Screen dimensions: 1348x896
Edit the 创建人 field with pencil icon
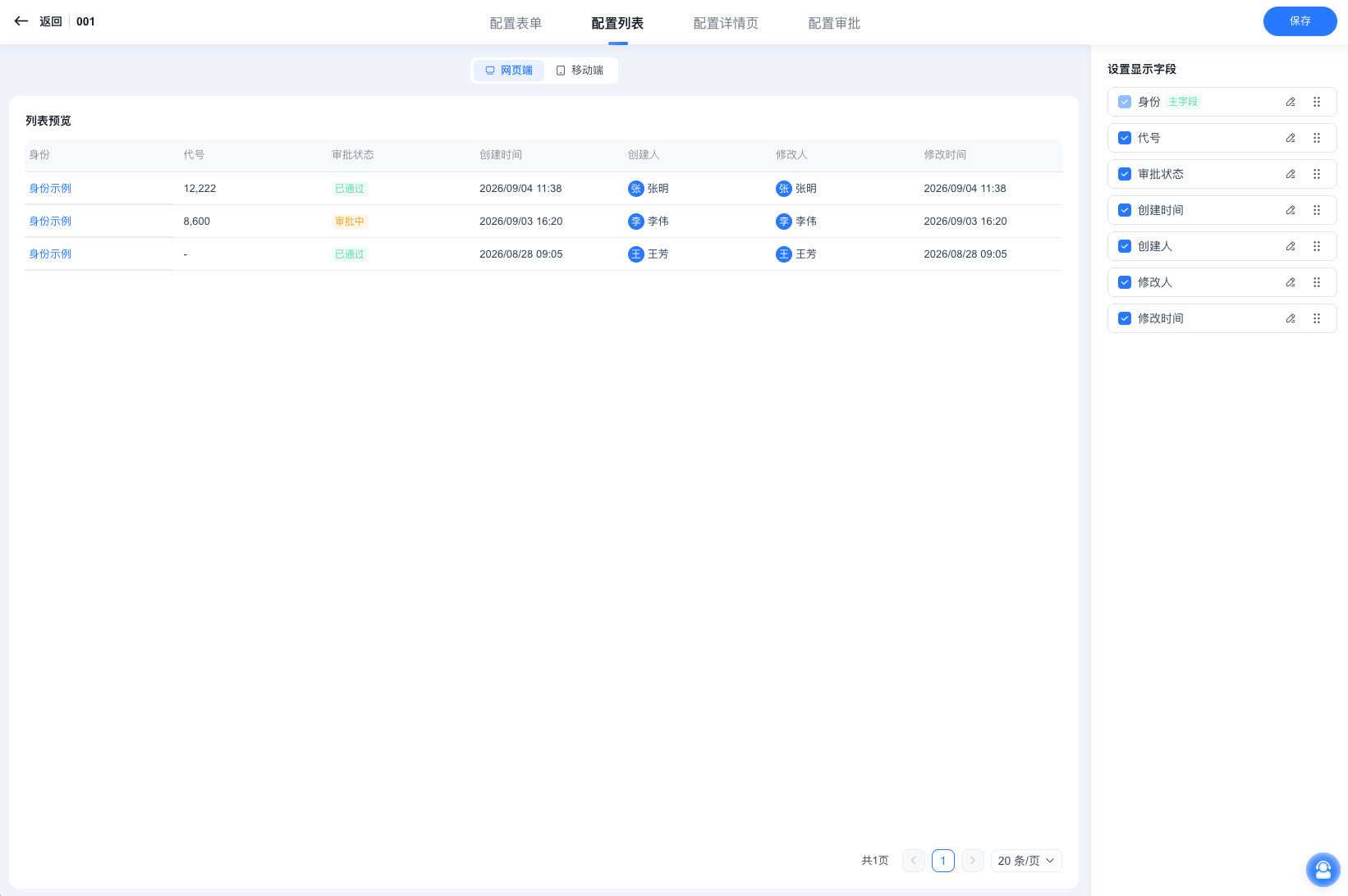coord(1291,246)
